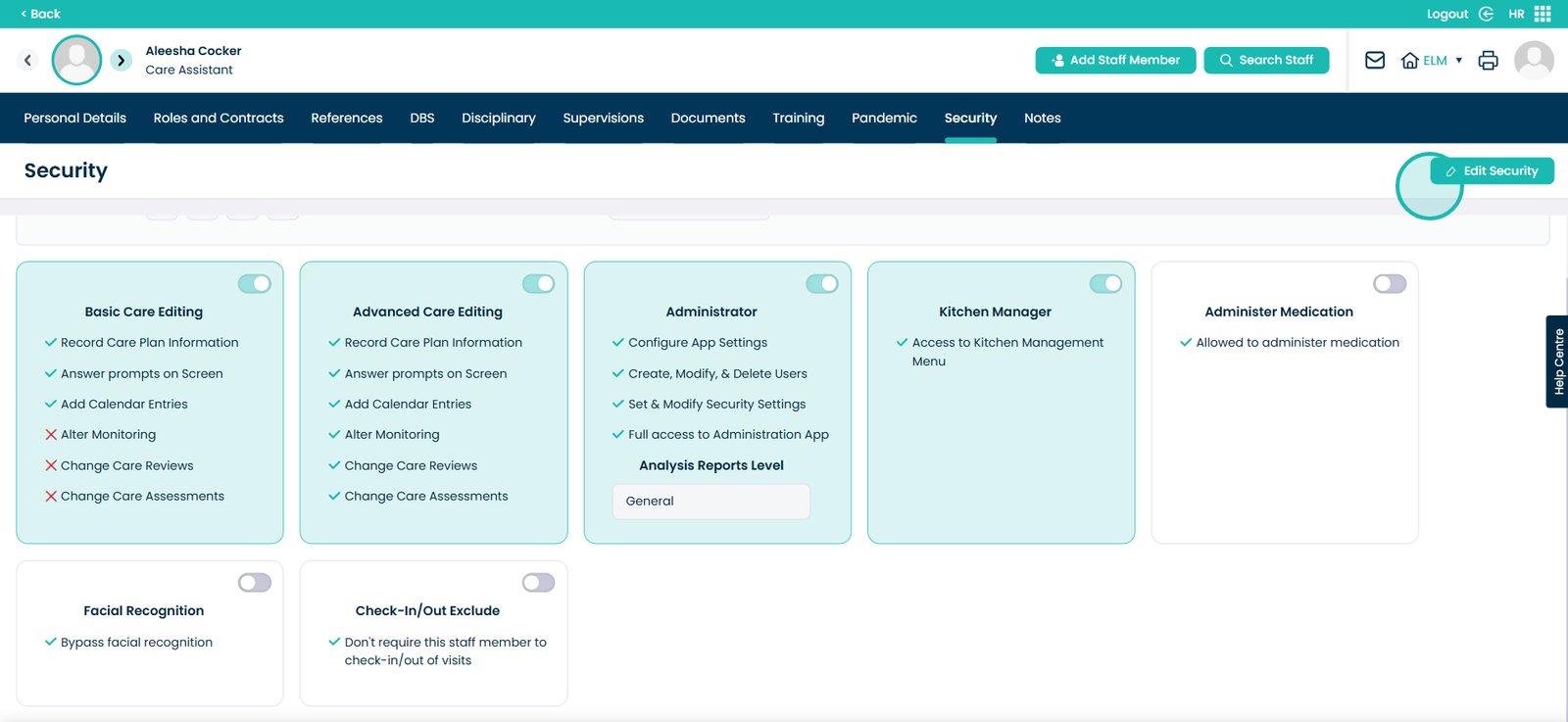Go to next staff member arrow
Viewport: 1568px width, 722px height.
pyautogui.click(x=121, y=60)
